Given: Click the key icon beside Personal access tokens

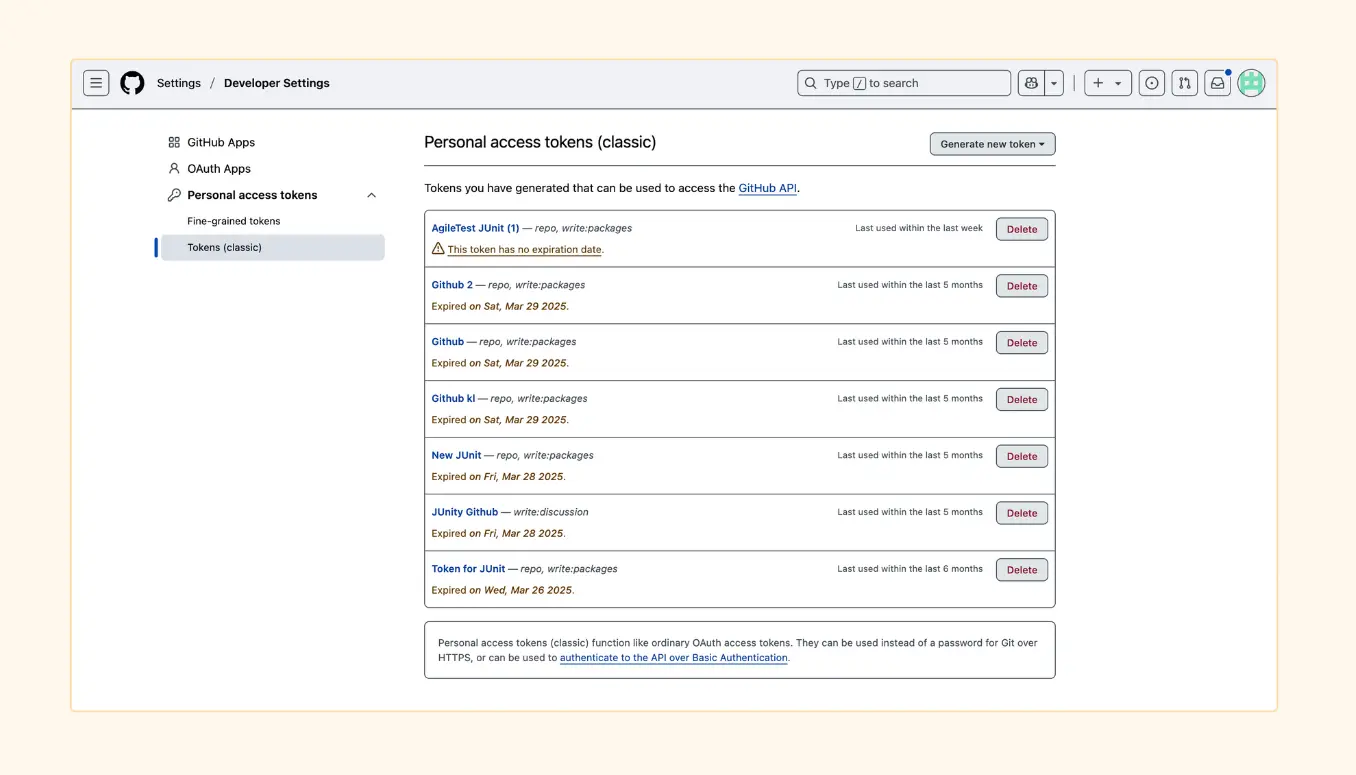Looking at the screenshot, I should pyautogui.click(x=174, y=195).
